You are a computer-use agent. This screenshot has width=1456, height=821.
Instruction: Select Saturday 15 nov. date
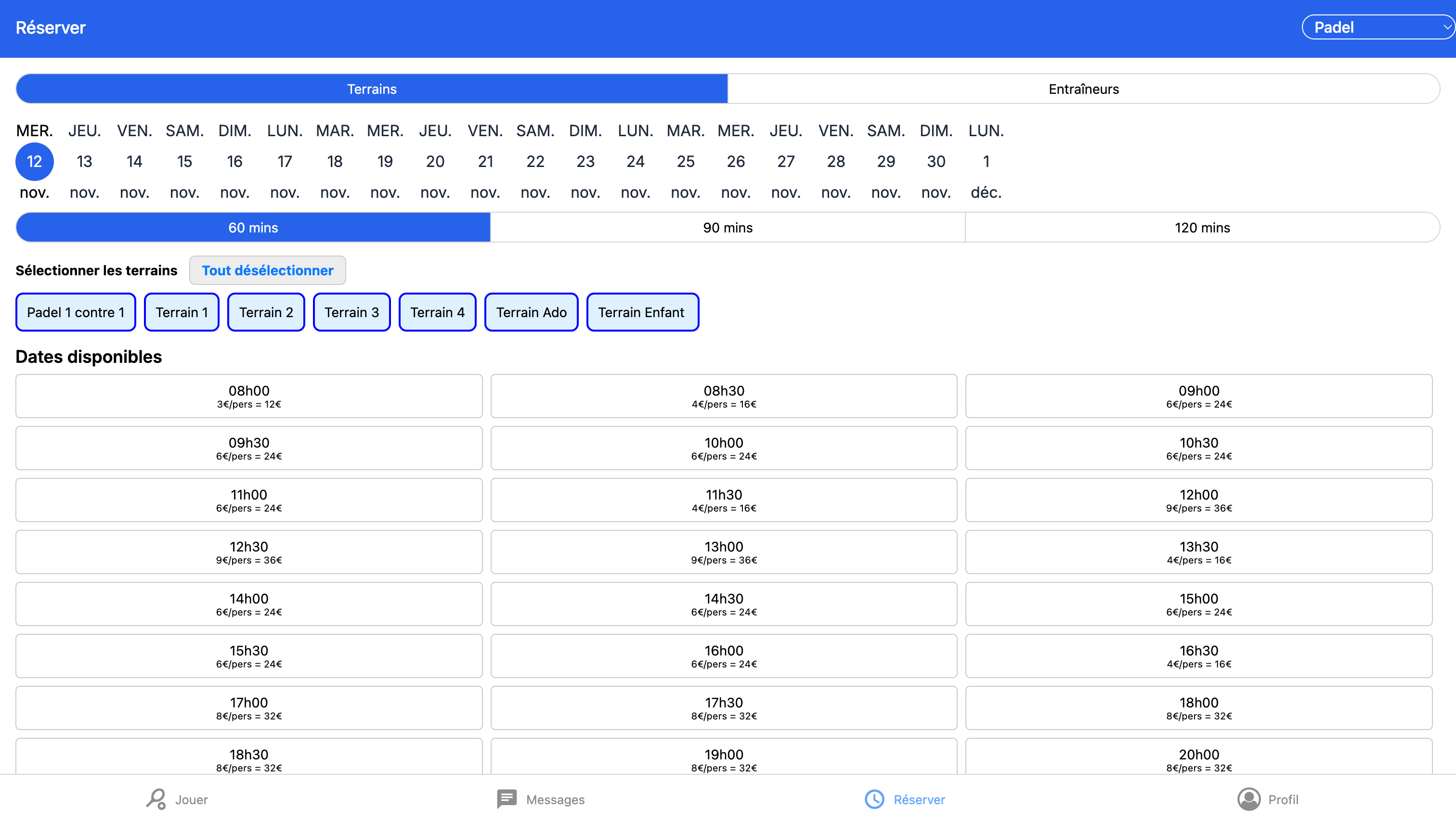184,162
